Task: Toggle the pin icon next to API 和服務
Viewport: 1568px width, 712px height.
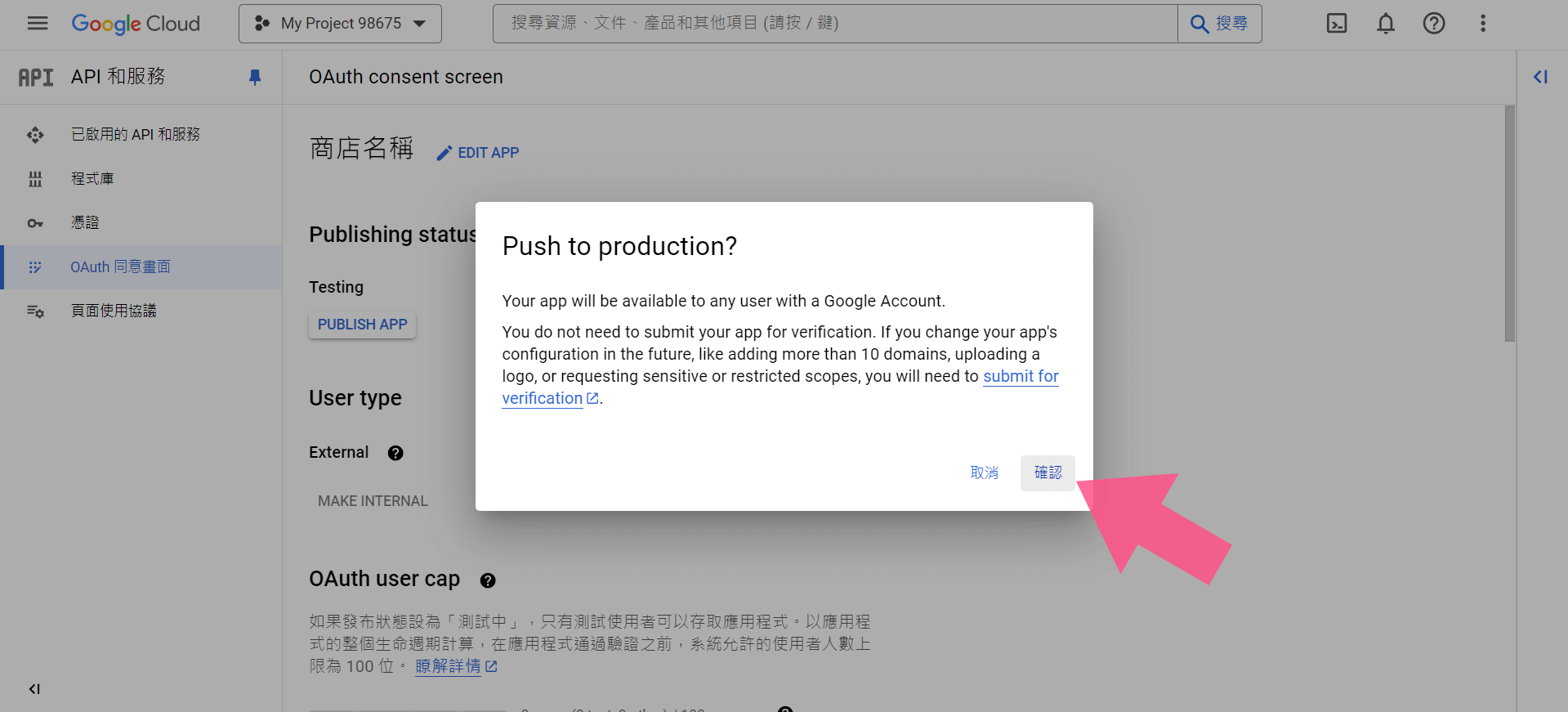Action: click(x=255, y=77)
